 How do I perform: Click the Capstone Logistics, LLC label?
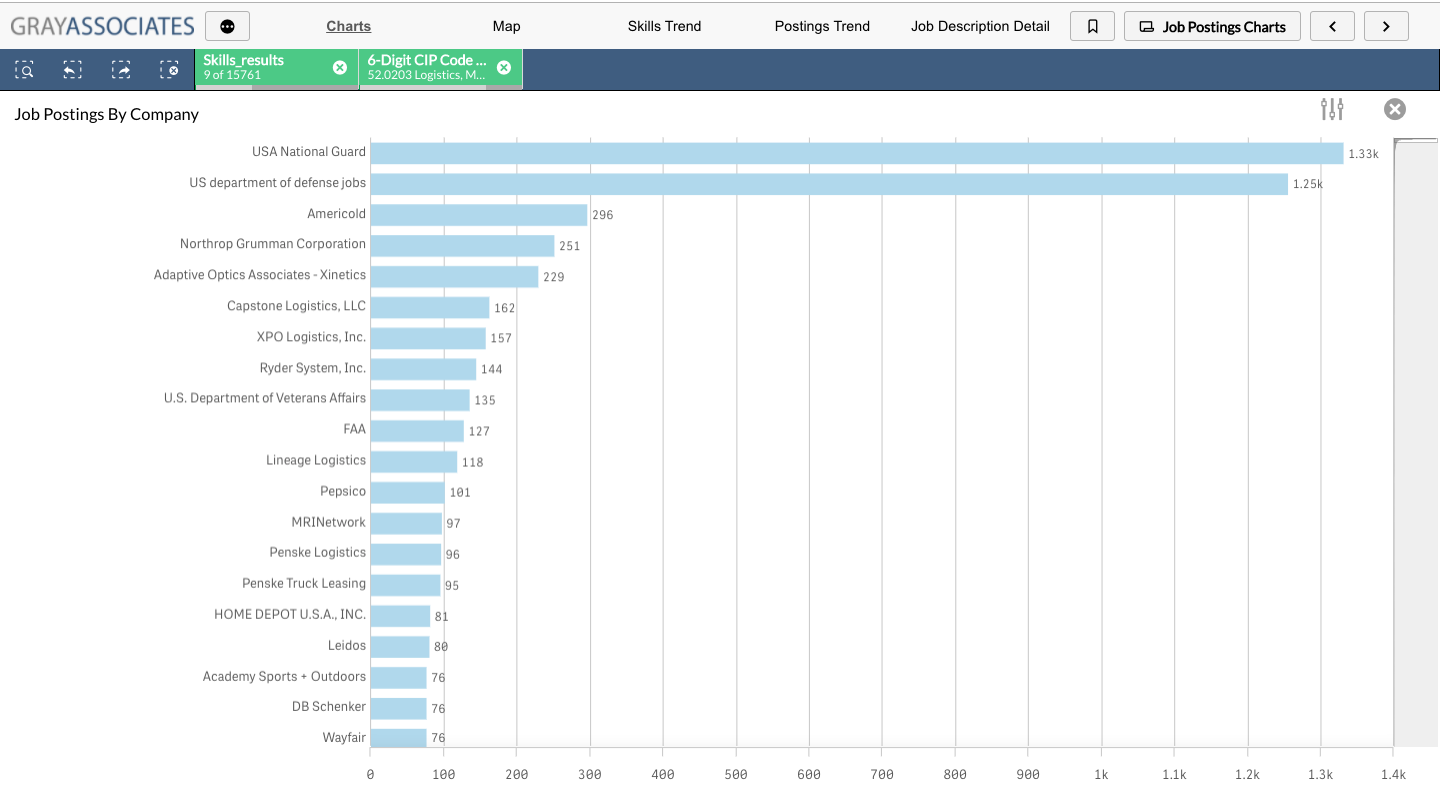(296, 306)
